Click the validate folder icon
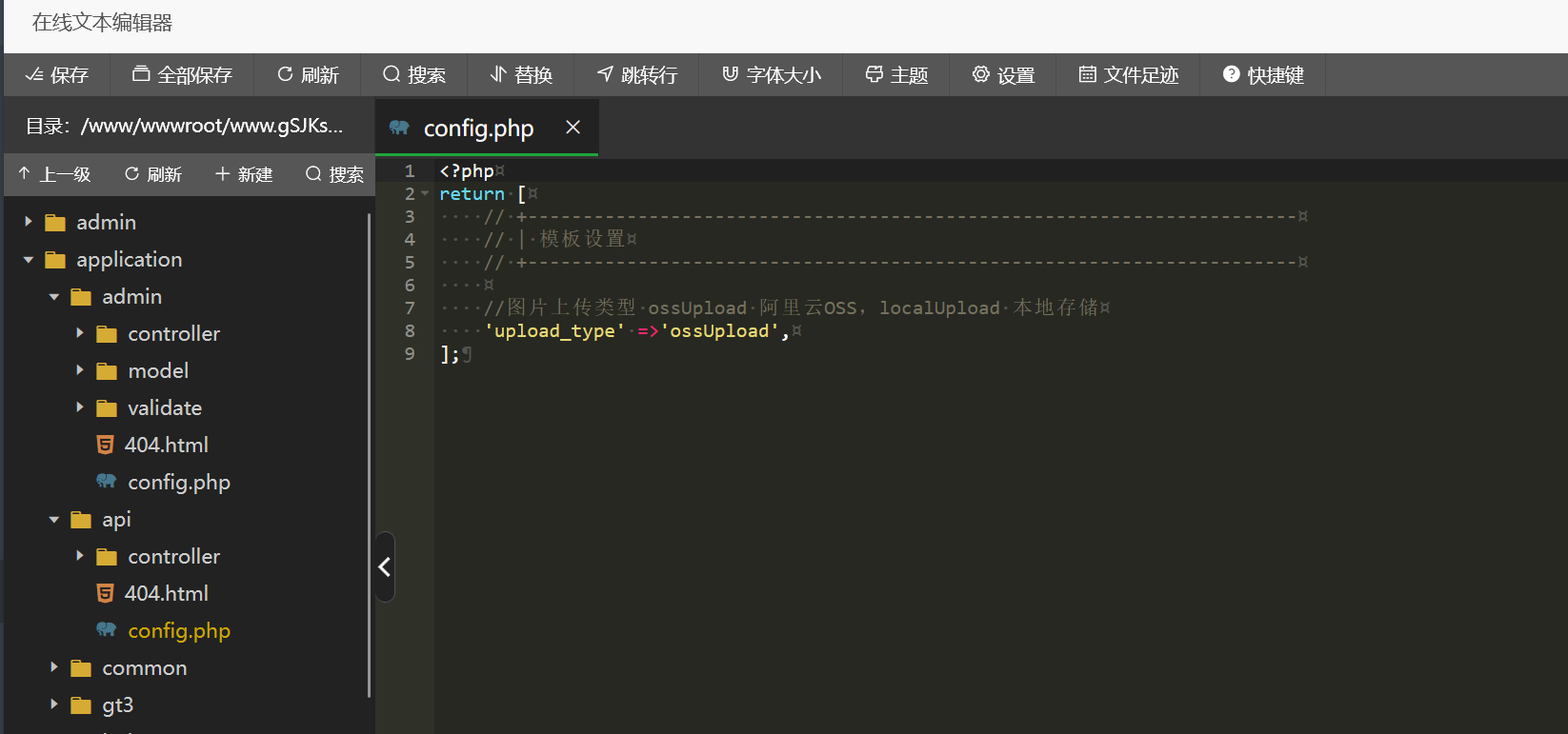Viewport: 1568px width, 734px height. [107, 408]
